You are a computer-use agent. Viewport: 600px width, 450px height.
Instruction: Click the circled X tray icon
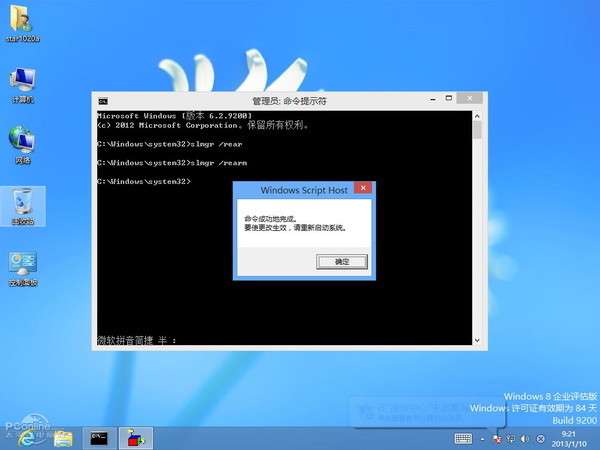click(540, 439)
